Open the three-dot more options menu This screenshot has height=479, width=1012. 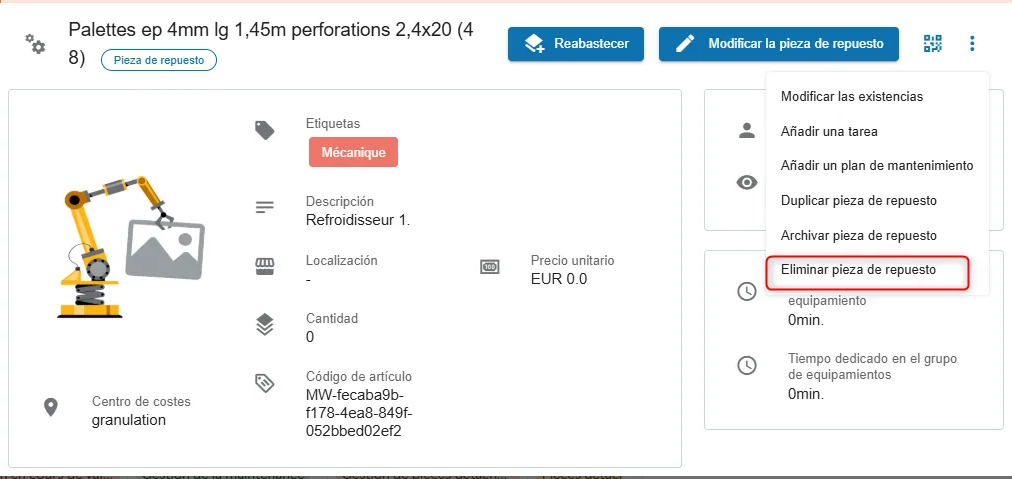pyautogui.click(x=972, y=43)
